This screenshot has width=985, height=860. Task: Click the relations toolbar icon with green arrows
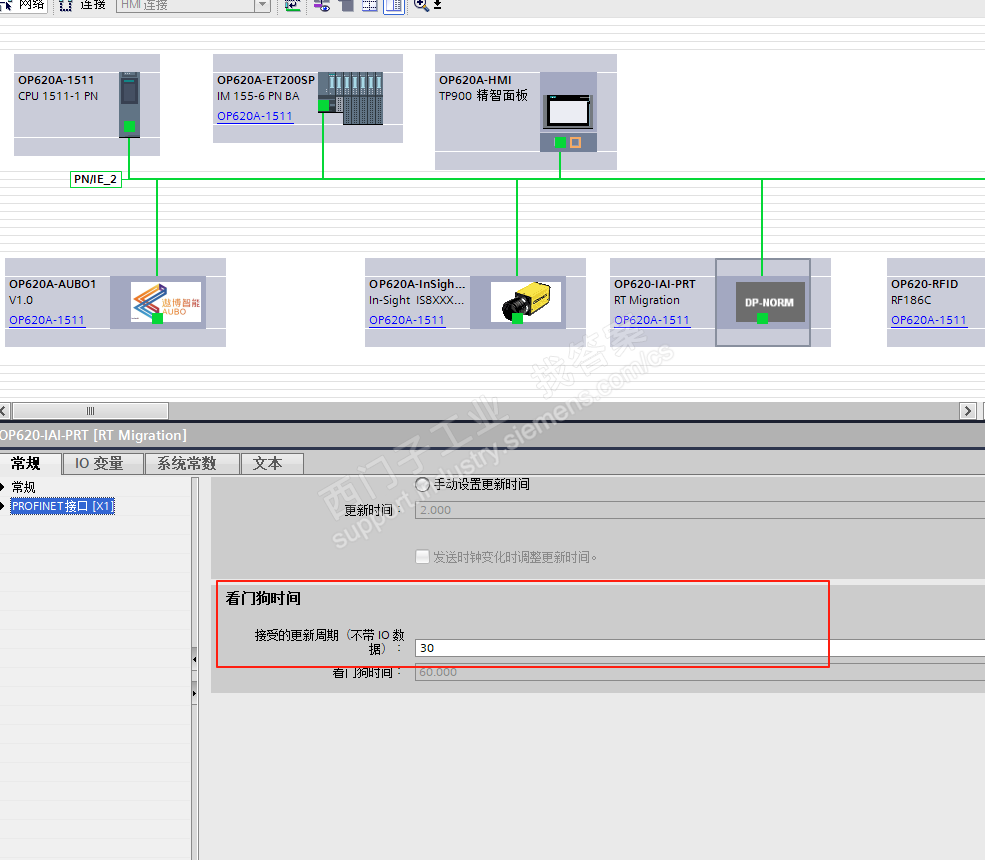[x=292, y=5]
